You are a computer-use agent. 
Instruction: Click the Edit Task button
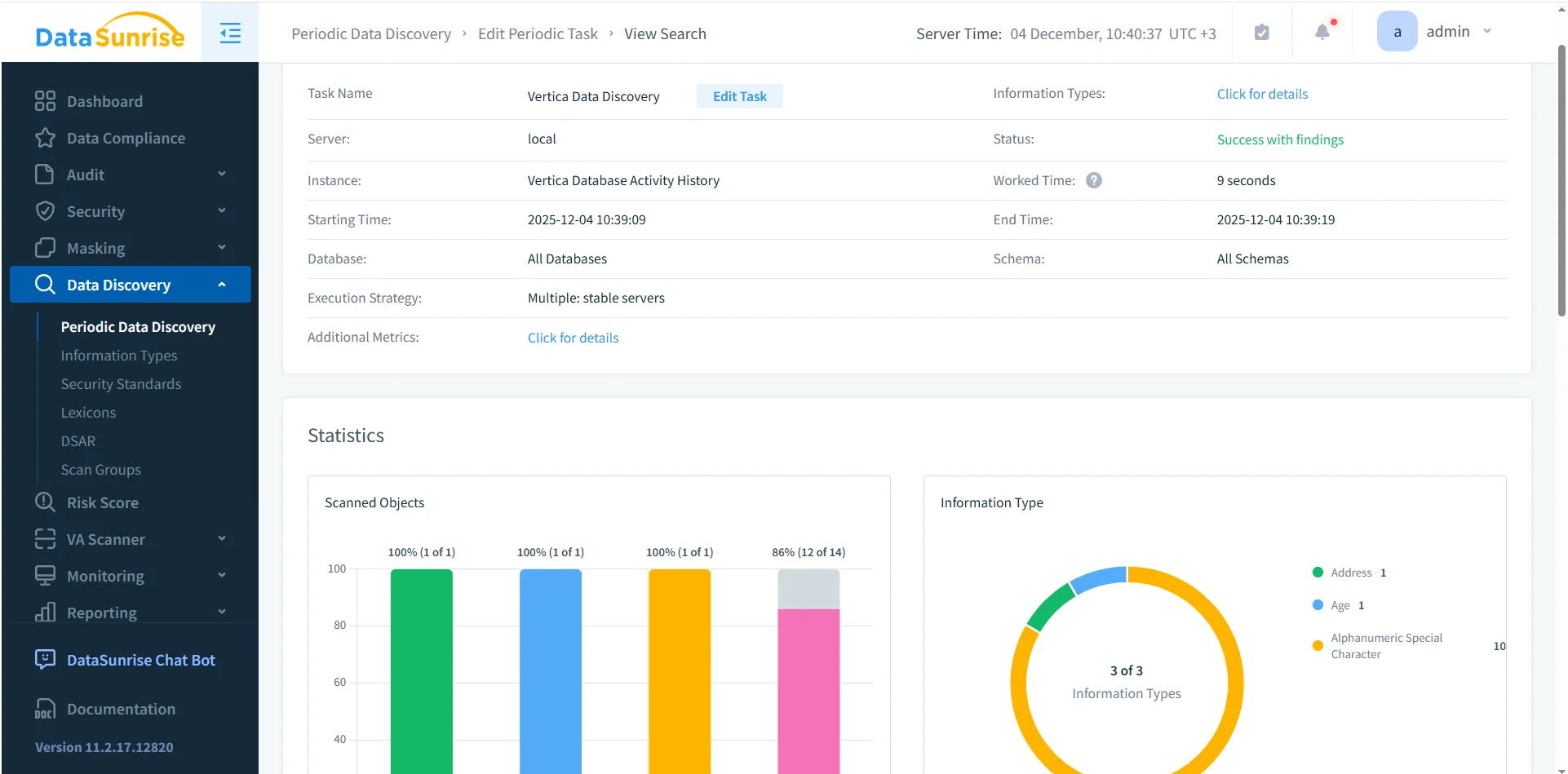click(x=739, y=95)
